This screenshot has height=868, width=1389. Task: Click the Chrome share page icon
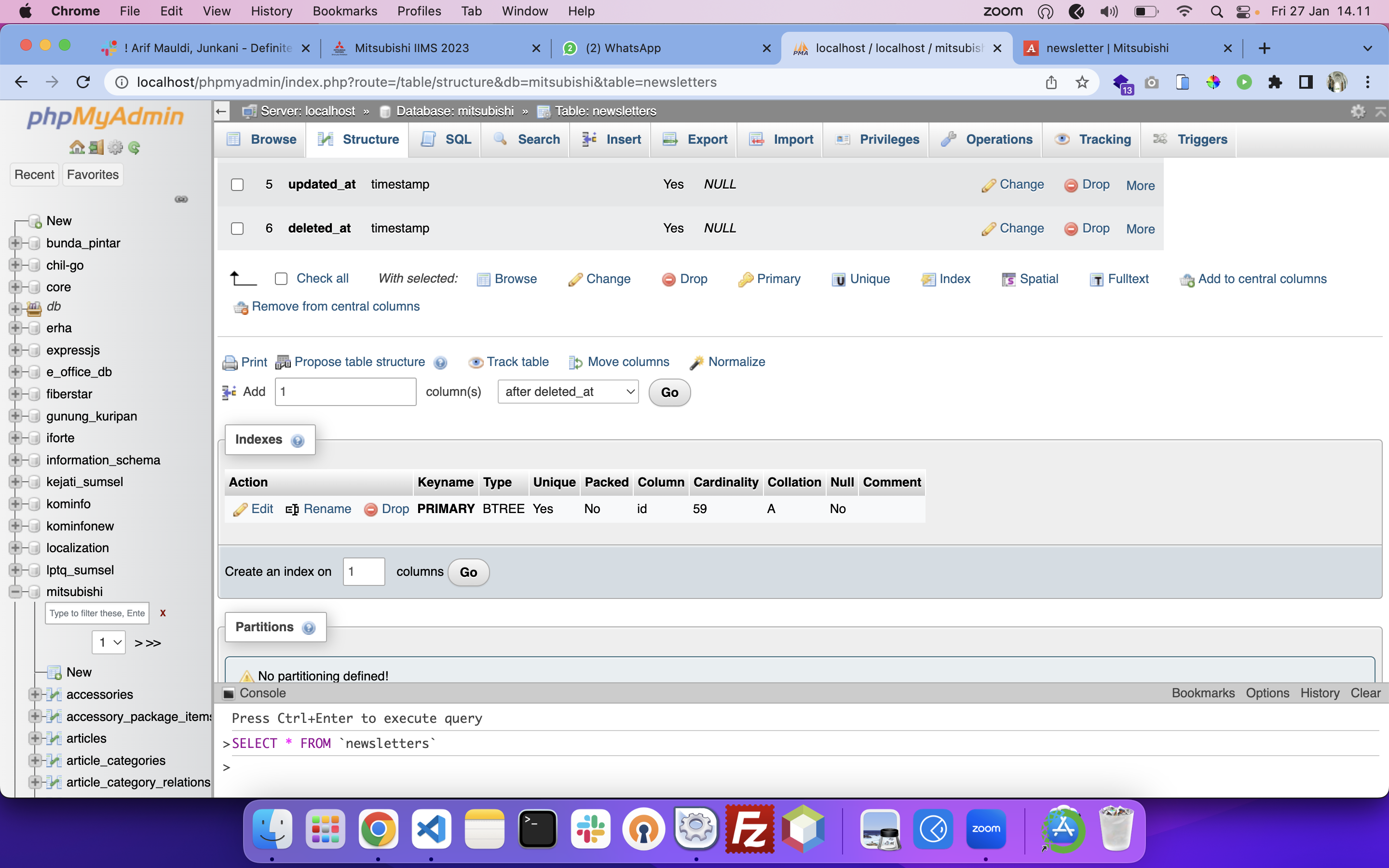coord(1051,82)
